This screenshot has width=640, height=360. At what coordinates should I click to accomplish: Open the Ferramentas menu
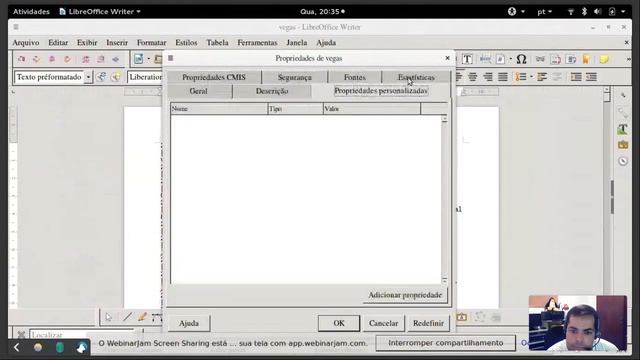(257, 42)
